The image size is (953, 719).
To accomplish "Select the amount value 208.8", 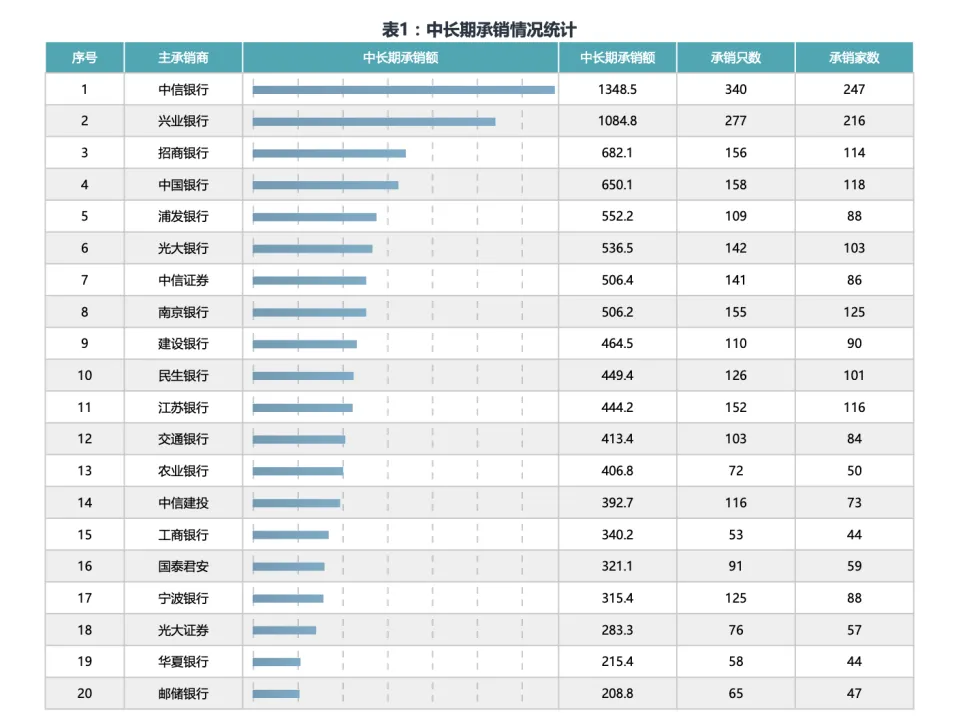I will (617, 693).
